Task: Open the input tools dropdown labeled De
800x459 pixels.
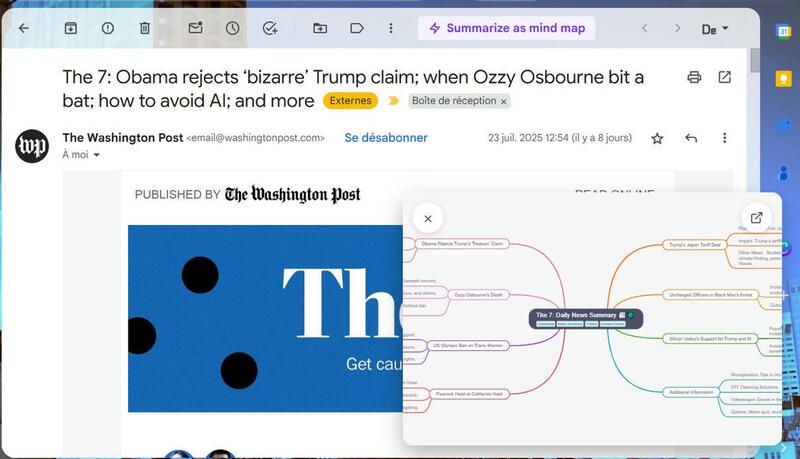Action: [715, 29]
